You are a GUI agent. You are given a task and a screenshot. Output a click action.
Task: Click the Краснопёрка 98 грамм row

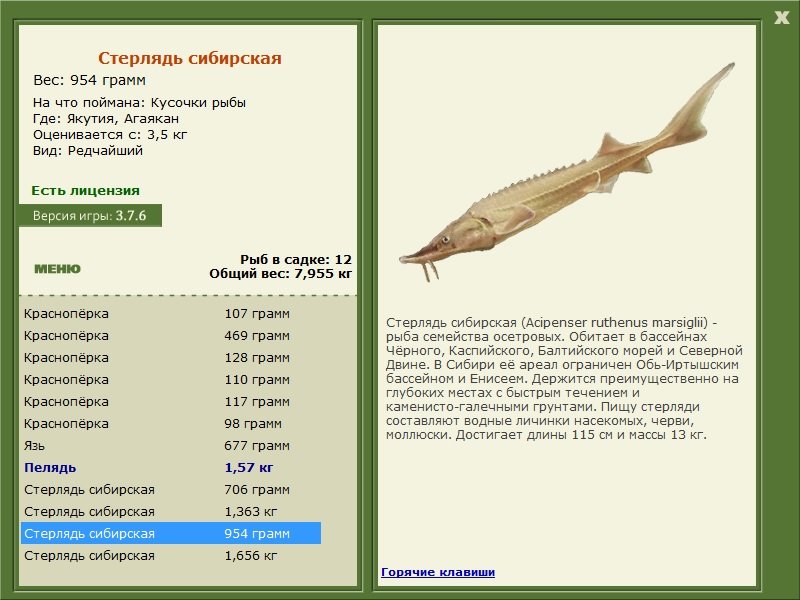point(171,423)
